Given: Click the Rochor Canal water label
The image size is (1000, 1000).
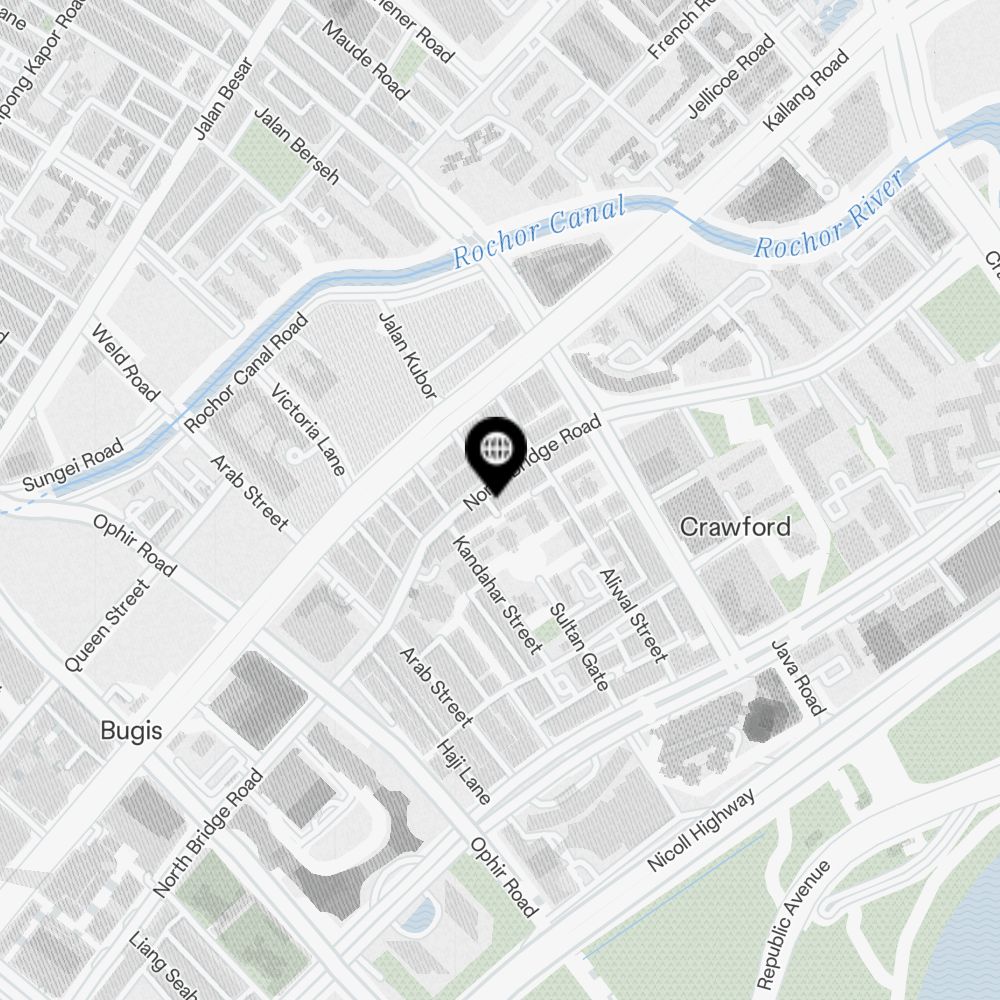Looking at the screenshot, I should (x=539, y=232).
